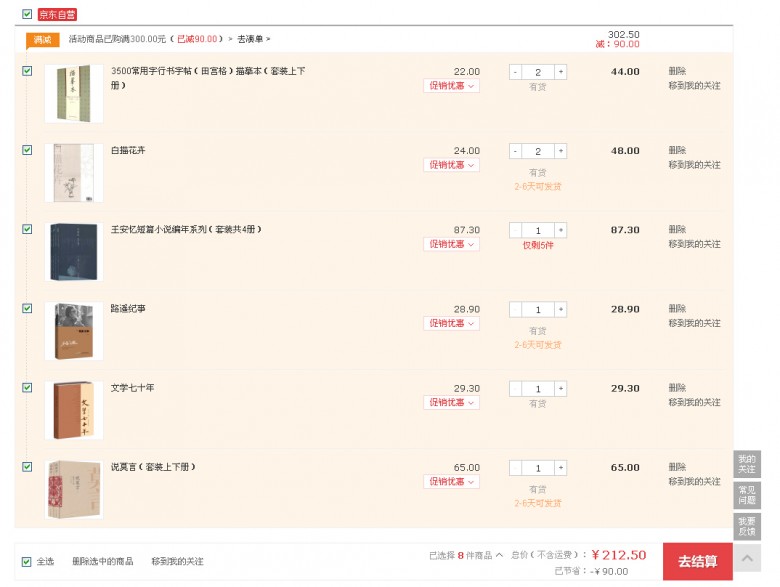
Task: Delete the 白描花卉 item
Action: pos(677,150)
